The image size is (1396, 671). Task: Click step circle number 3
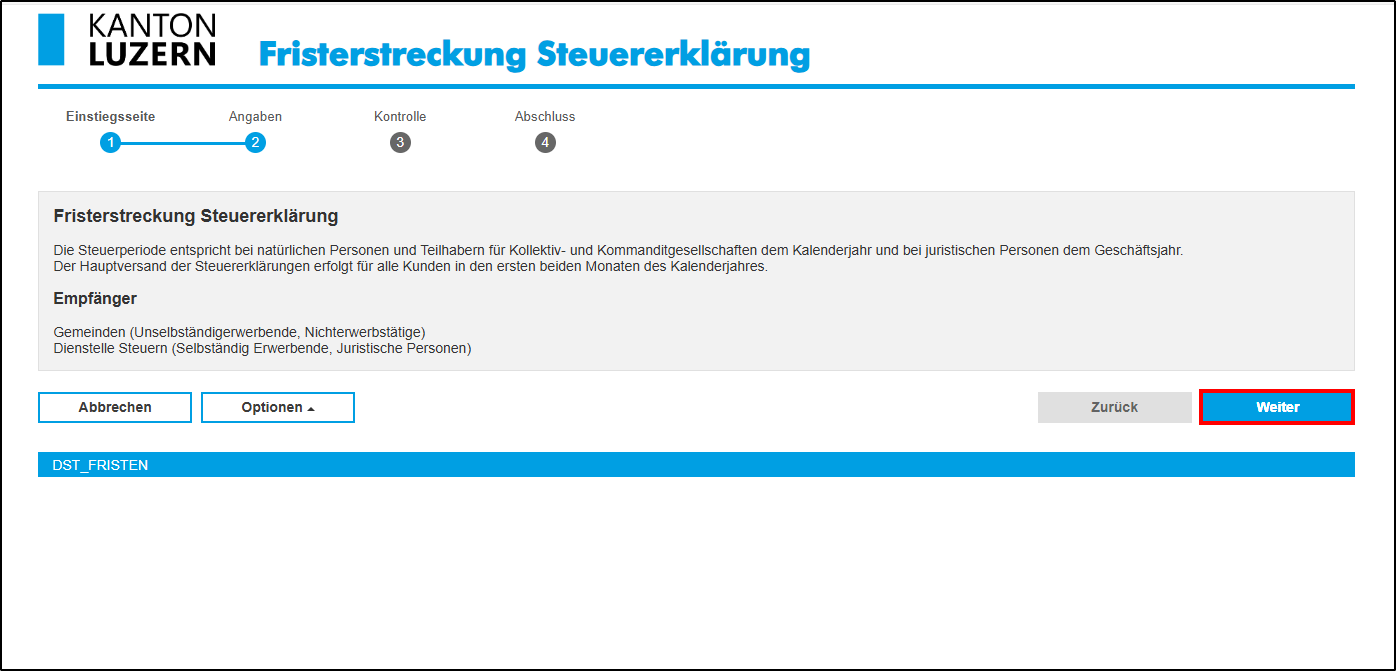(x=400, y=143)
